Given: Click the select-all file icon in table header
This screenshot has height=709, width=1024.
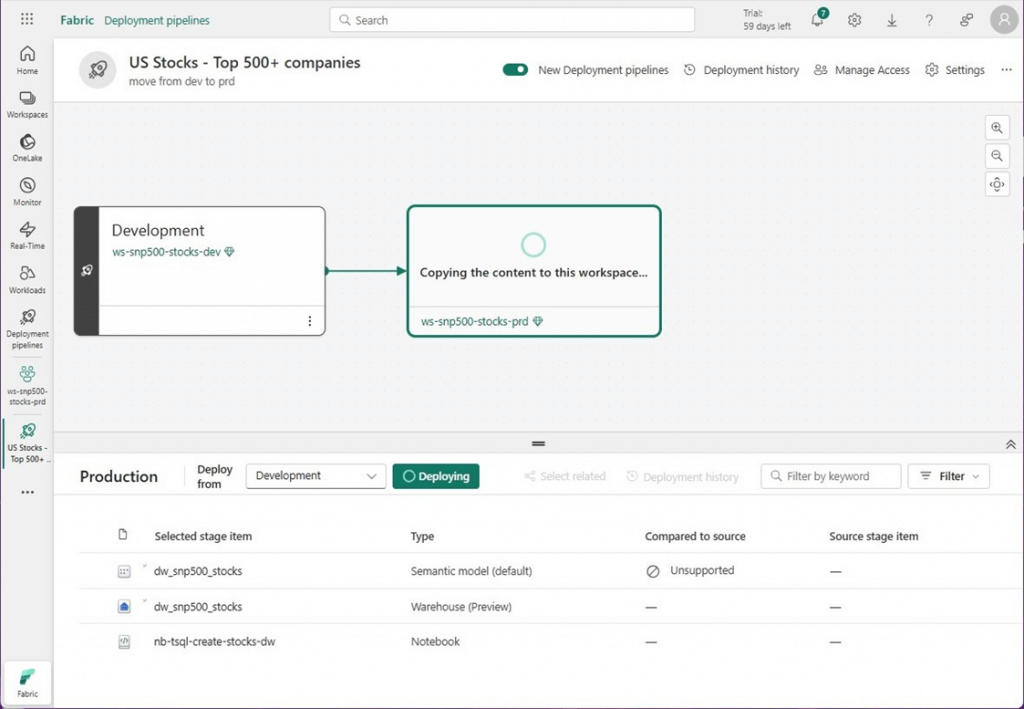Looking at the screenshot, I should (x=123, y=535).
